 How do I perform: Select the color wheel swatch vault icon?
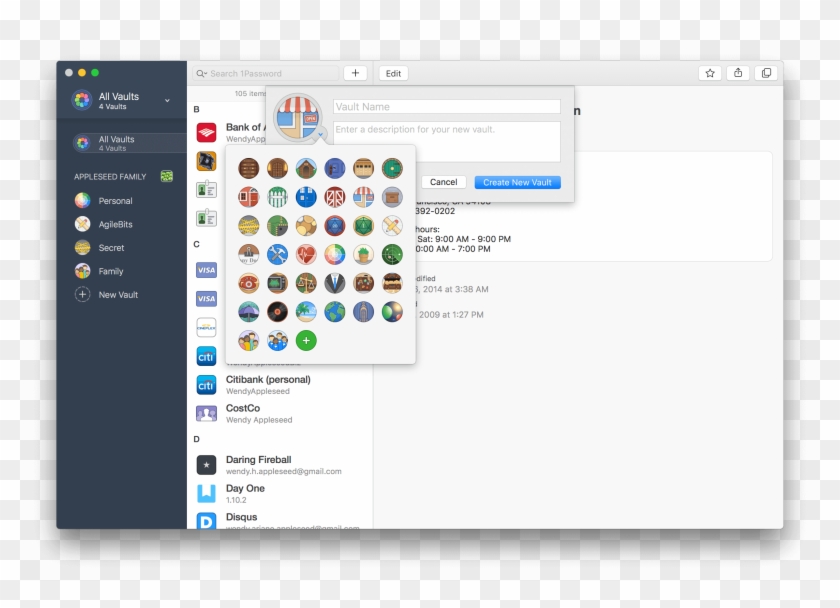click(x=335, y=254)
